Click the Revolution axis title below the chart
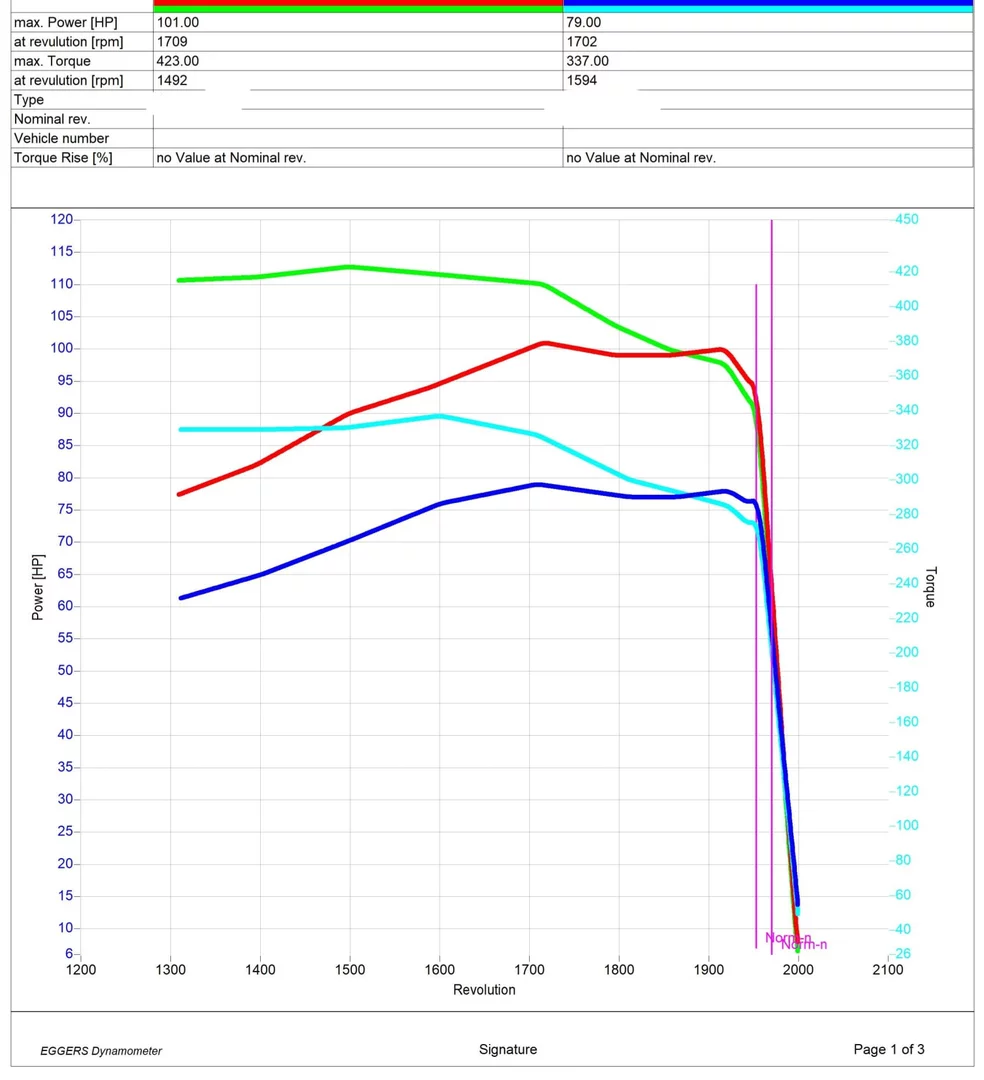Screen dimensions: 984x1080 [x=484, y=990]
